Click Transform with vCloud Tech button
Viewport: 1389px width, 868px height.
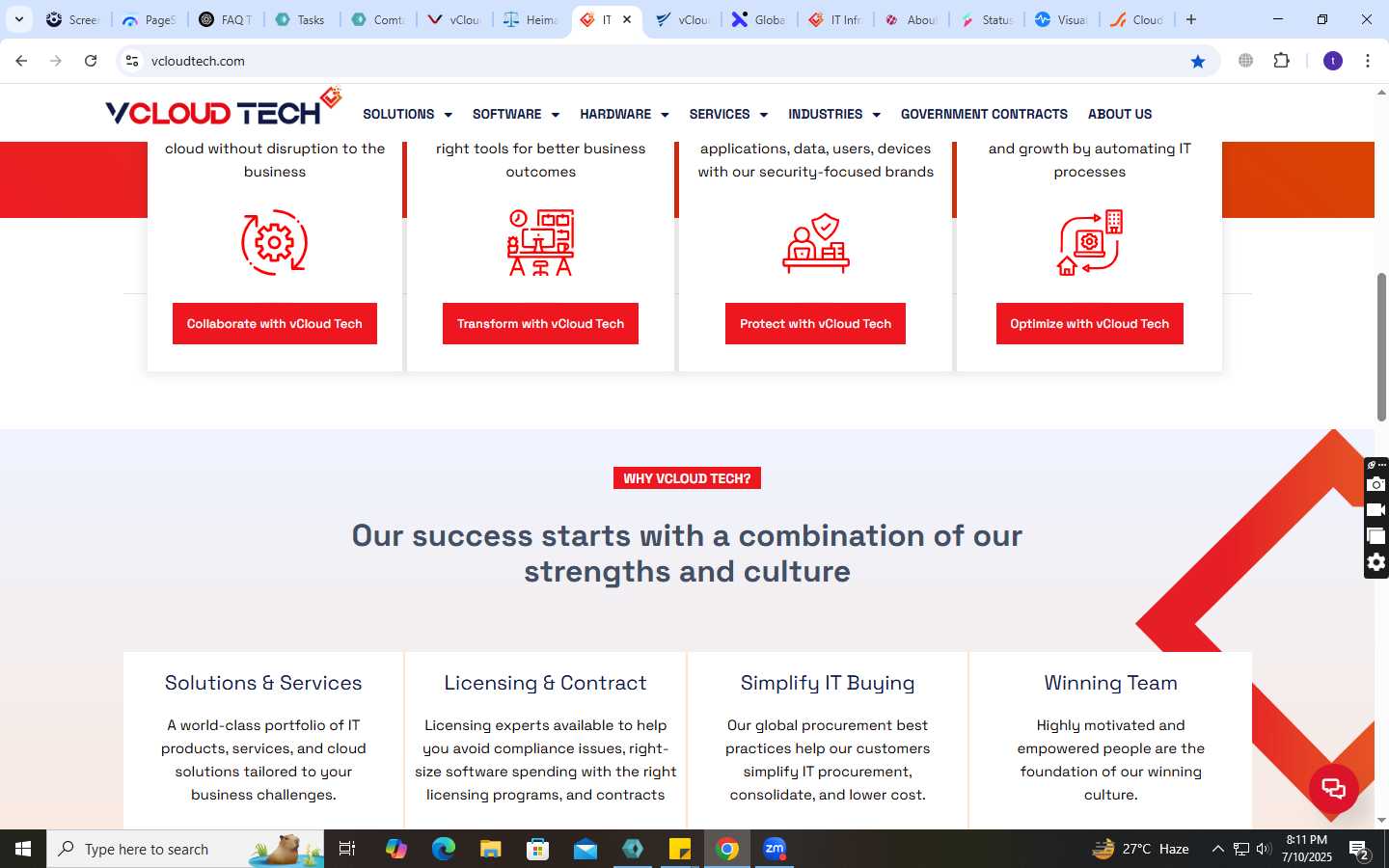pyautogui.click(x=540, y=324)
